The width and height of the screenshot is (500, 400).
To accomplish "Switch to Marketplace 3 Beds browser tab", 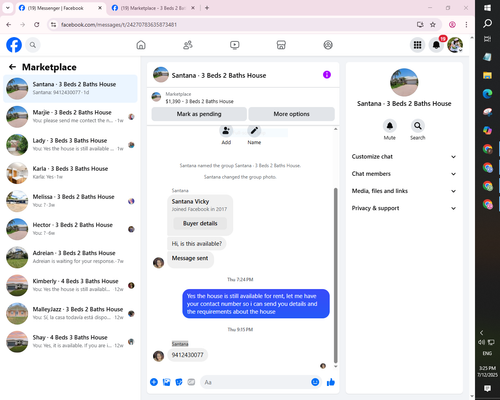I will tap(153, 8).
